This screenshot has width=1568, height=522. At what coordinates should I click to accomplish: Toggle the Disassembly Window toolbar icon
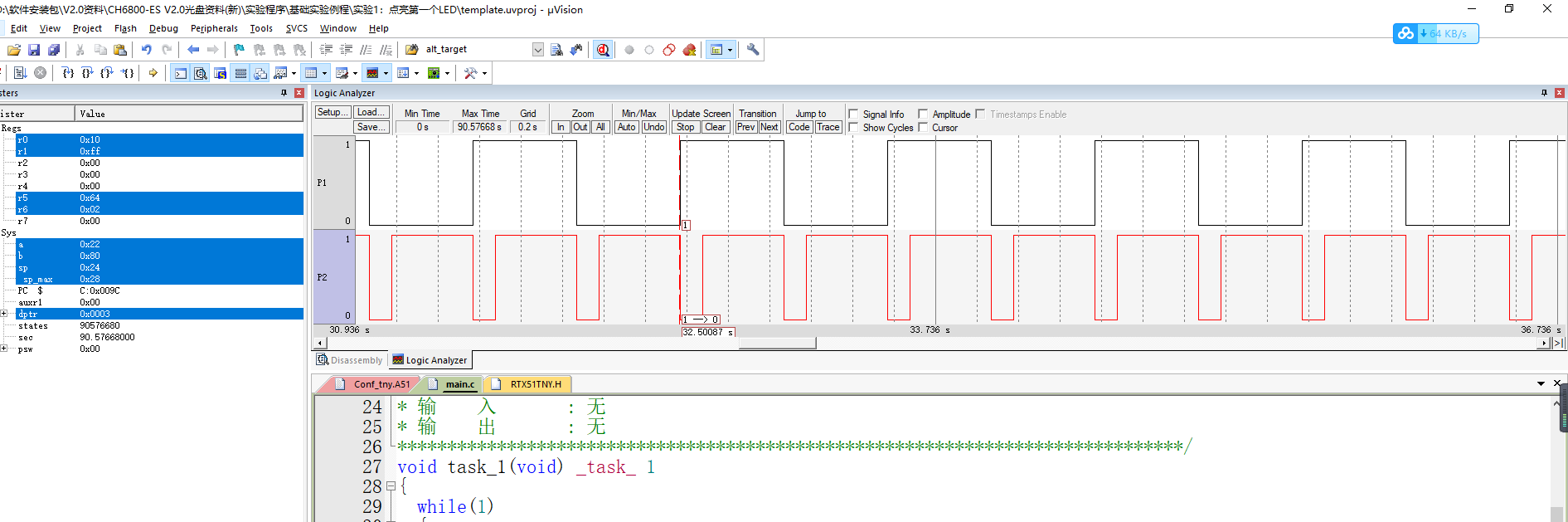point(200,73)
